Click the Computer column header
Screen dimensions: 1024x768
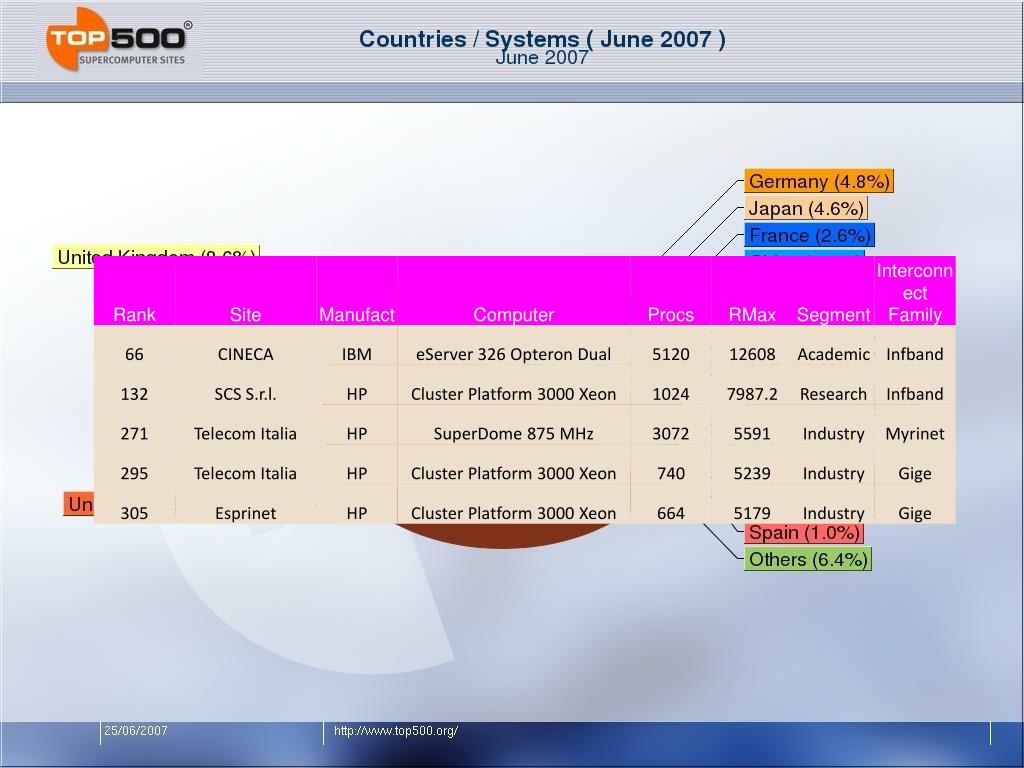point(513,315)
